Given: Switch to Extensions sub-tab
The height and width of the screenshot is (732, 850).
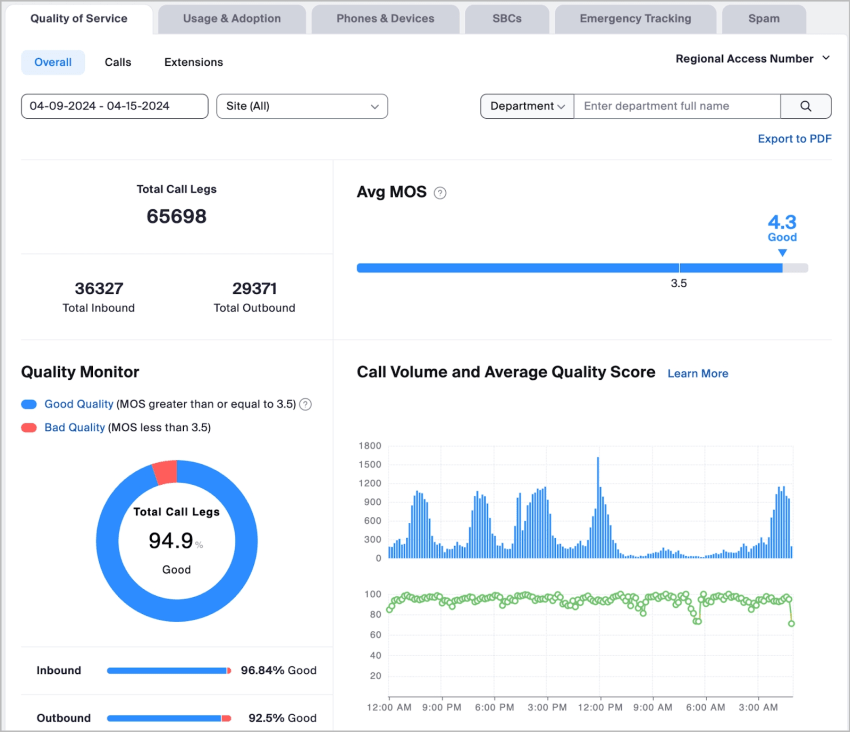Looking at the screenshot, I should click(x=193, y=62).
